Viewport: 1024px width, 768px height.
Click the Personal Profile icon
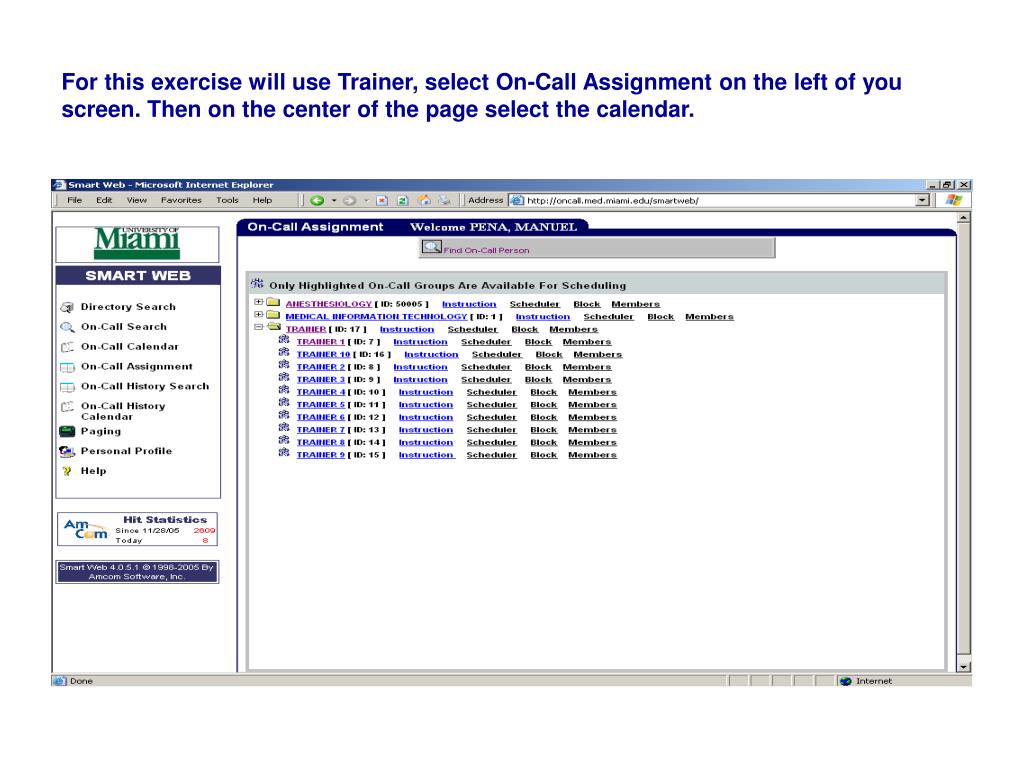point(67,451)
